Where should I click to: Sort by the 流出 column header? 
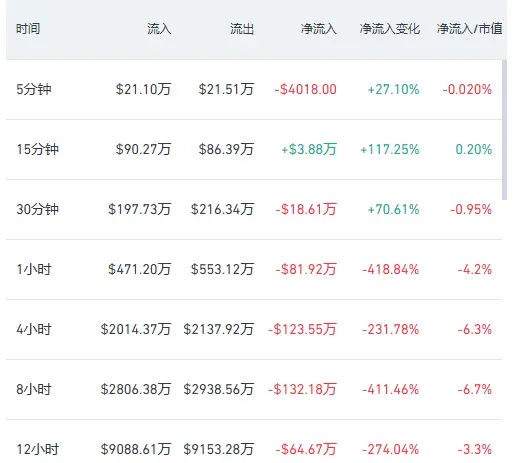pos(242,29)
